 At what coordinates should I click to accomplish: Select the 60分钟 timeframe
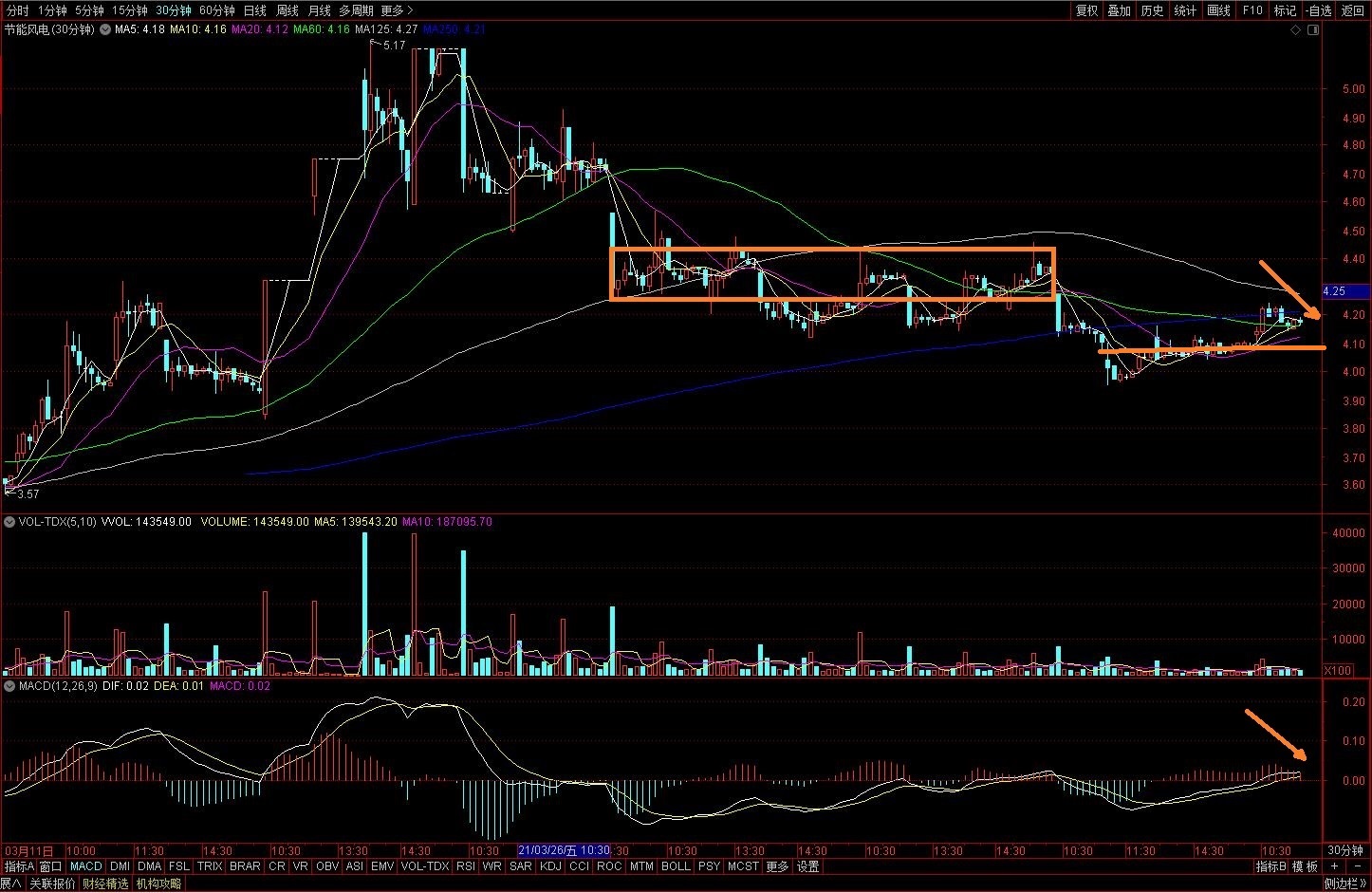216,10
